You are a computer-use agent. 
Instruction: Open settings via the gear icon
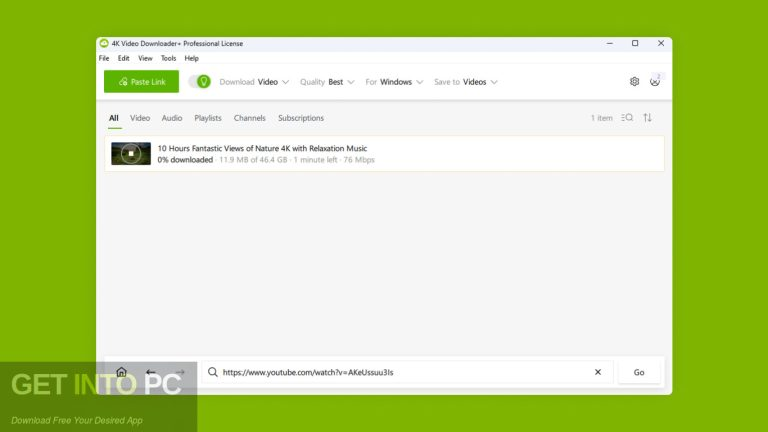tap(634, 82)
